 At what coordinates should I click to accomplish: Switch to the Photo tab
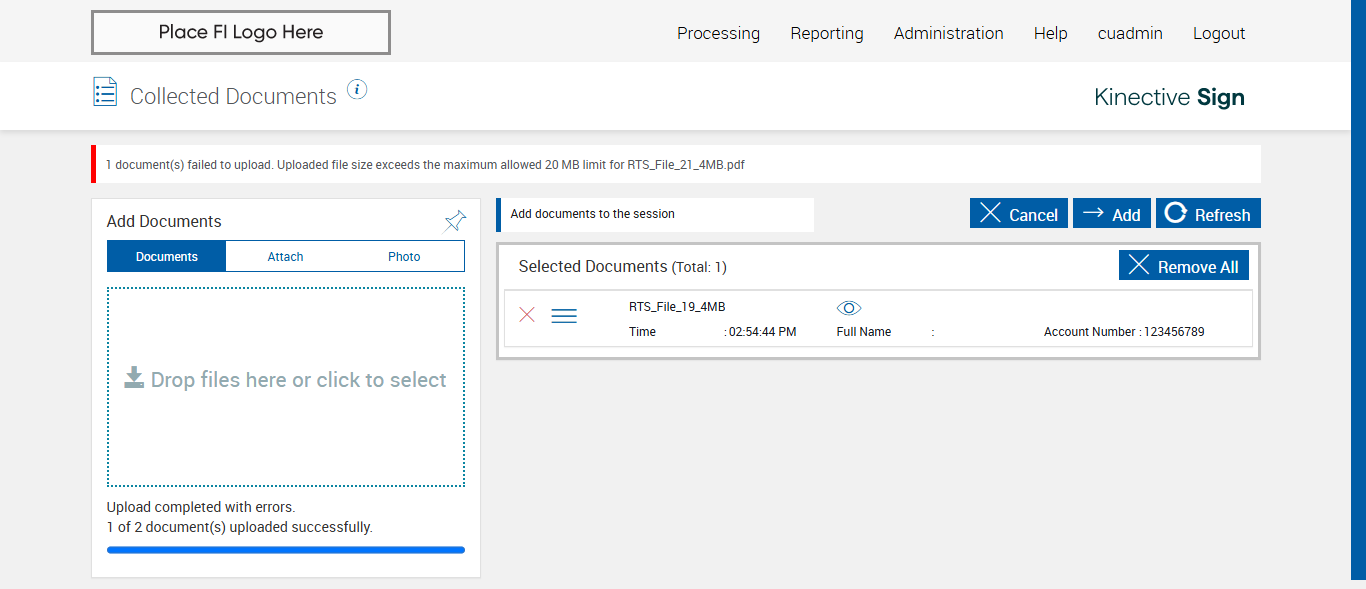404,257
